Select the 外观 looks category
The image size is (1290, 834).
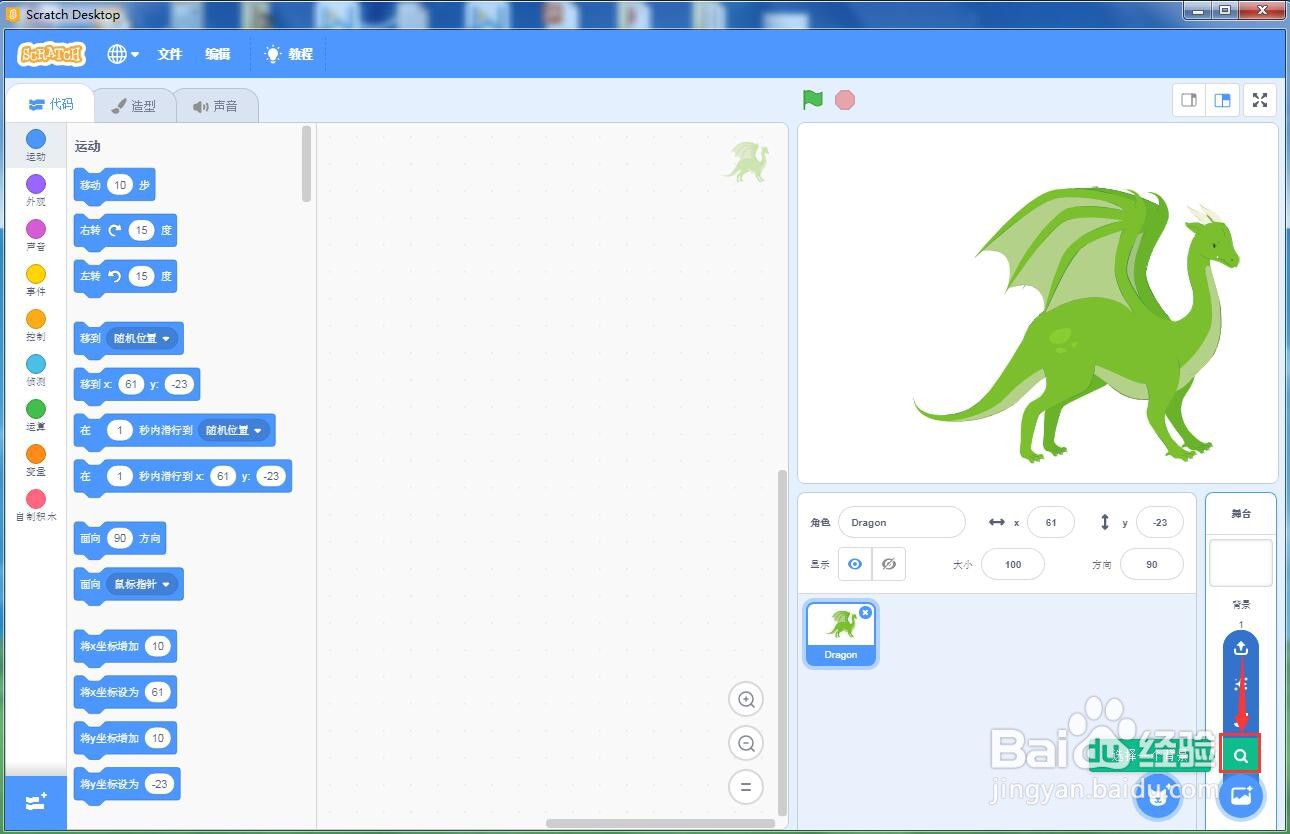pyautogui.click(x=36, y=190)
